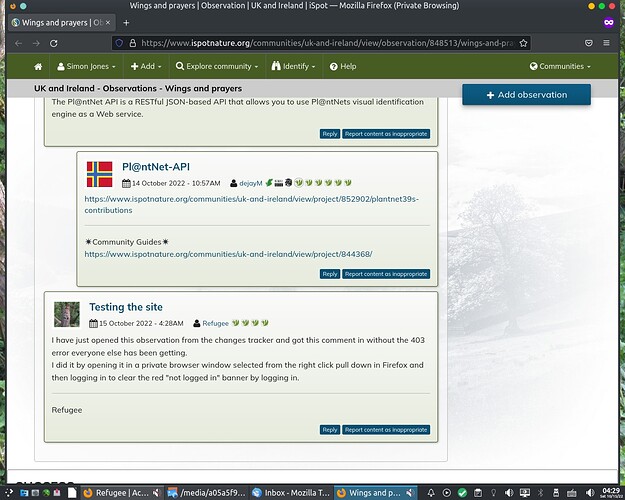This screenshot has width=625, height=500.
Task: Show site security padlock details
Action: coord(133,43)
